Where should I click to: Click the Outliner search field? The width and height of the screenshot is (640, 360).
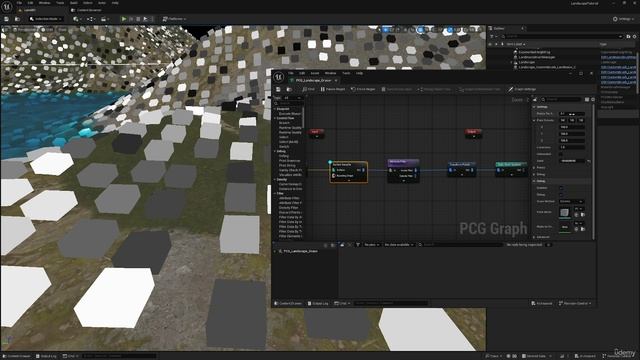562,36
